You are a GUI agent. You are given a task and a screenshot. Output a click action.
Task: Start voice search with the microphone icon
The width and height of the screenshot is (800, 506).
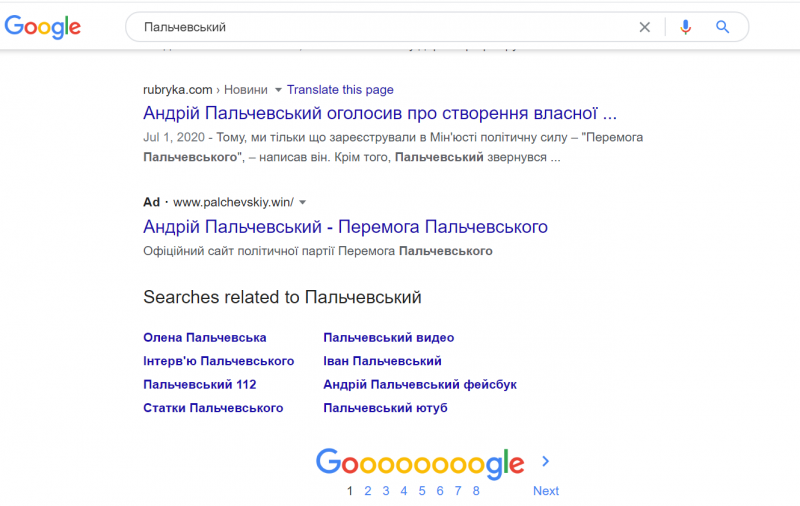coord(685,27)
